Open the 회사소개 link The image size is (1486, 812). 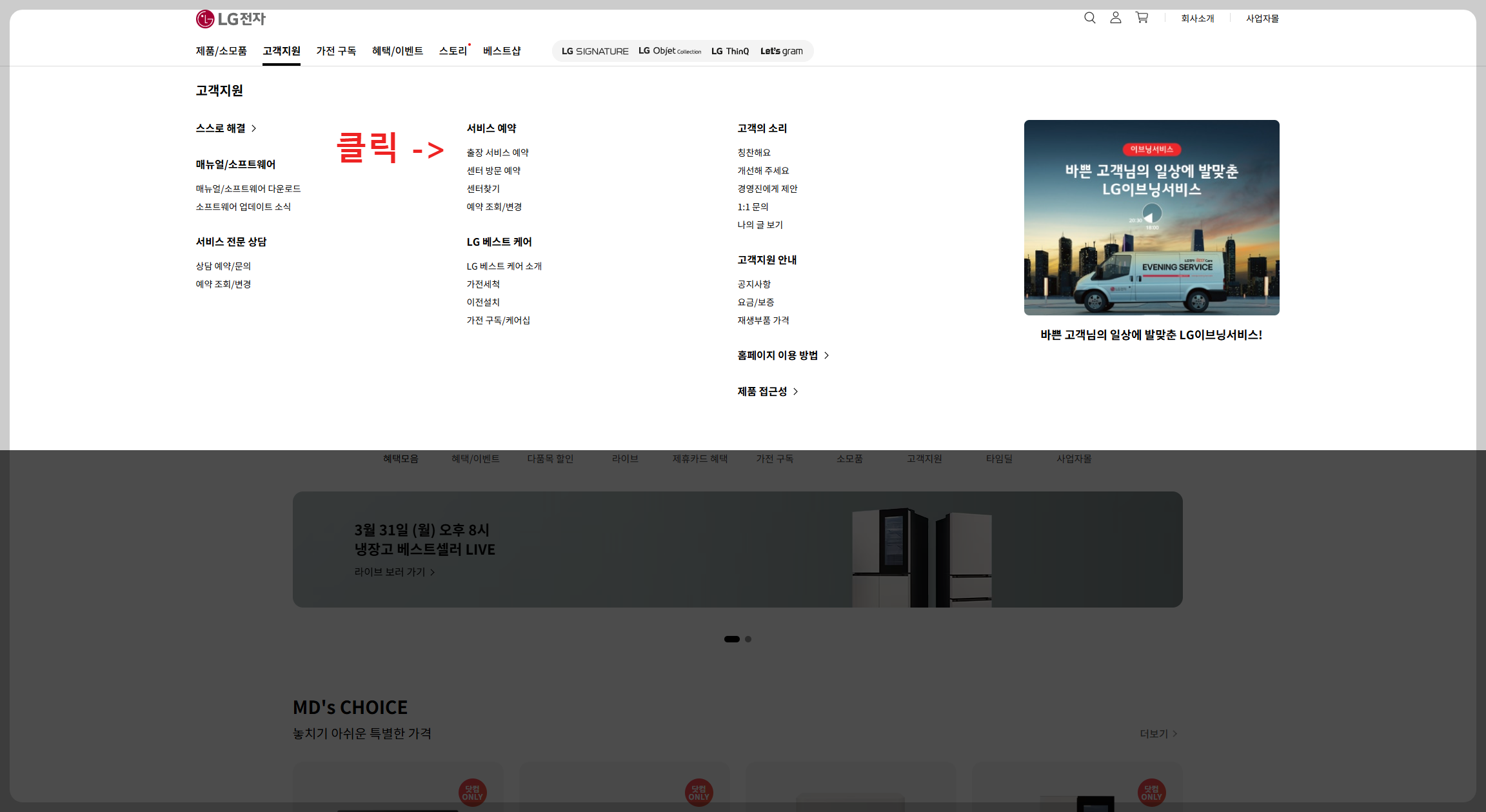click(x=1198, y=19)
